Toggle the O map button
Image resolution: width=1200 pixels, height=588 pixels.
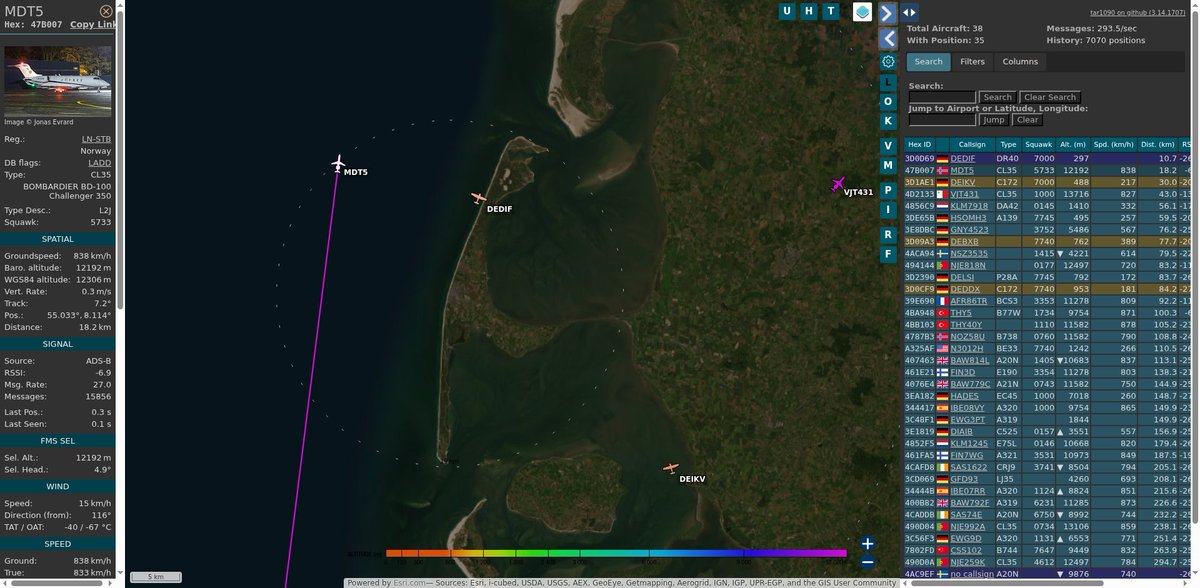coord(887,101)
